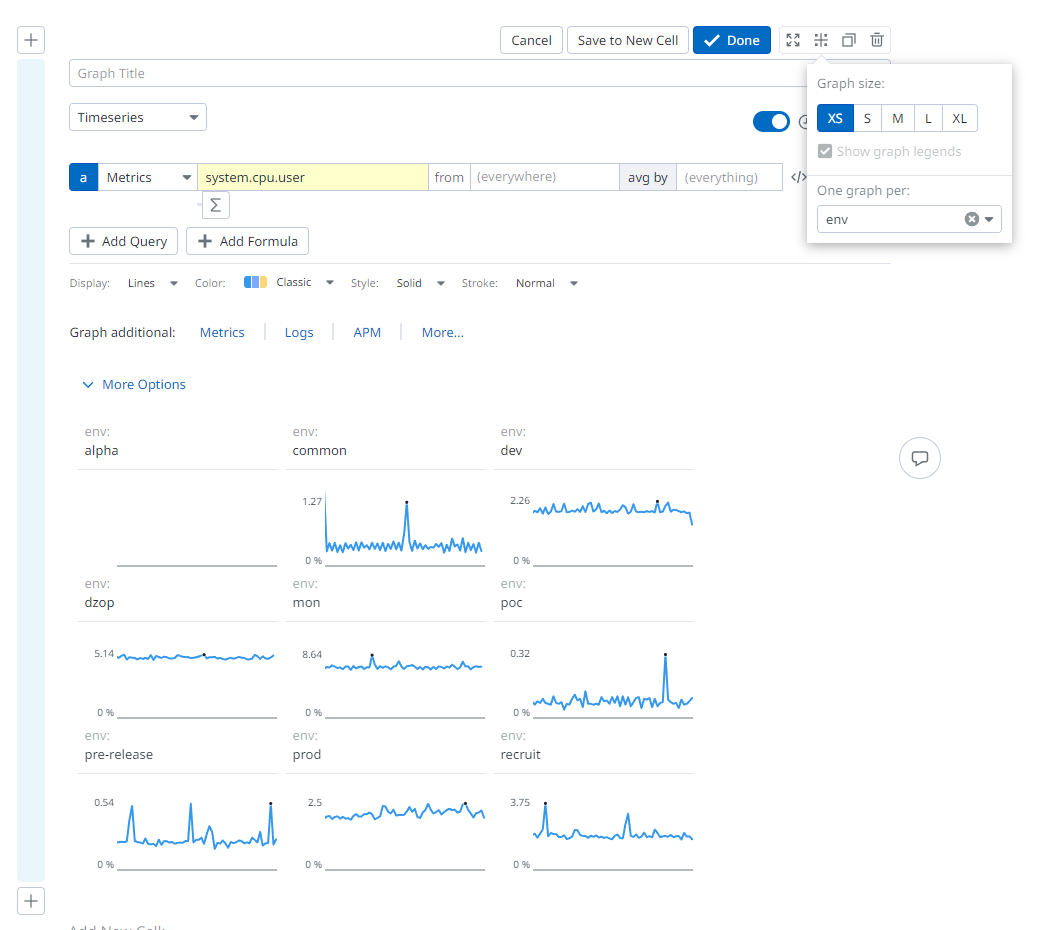The width and height of the screenshot is (1046, 930).
Task: Select XS graph size
Action: [835, 118]
